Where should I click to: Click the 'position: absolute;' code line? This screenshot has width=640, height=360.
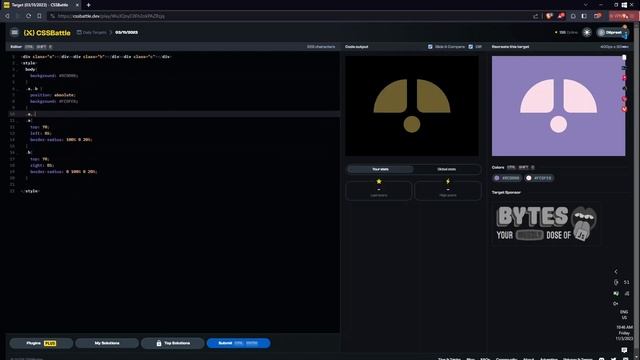click(52, 95)
